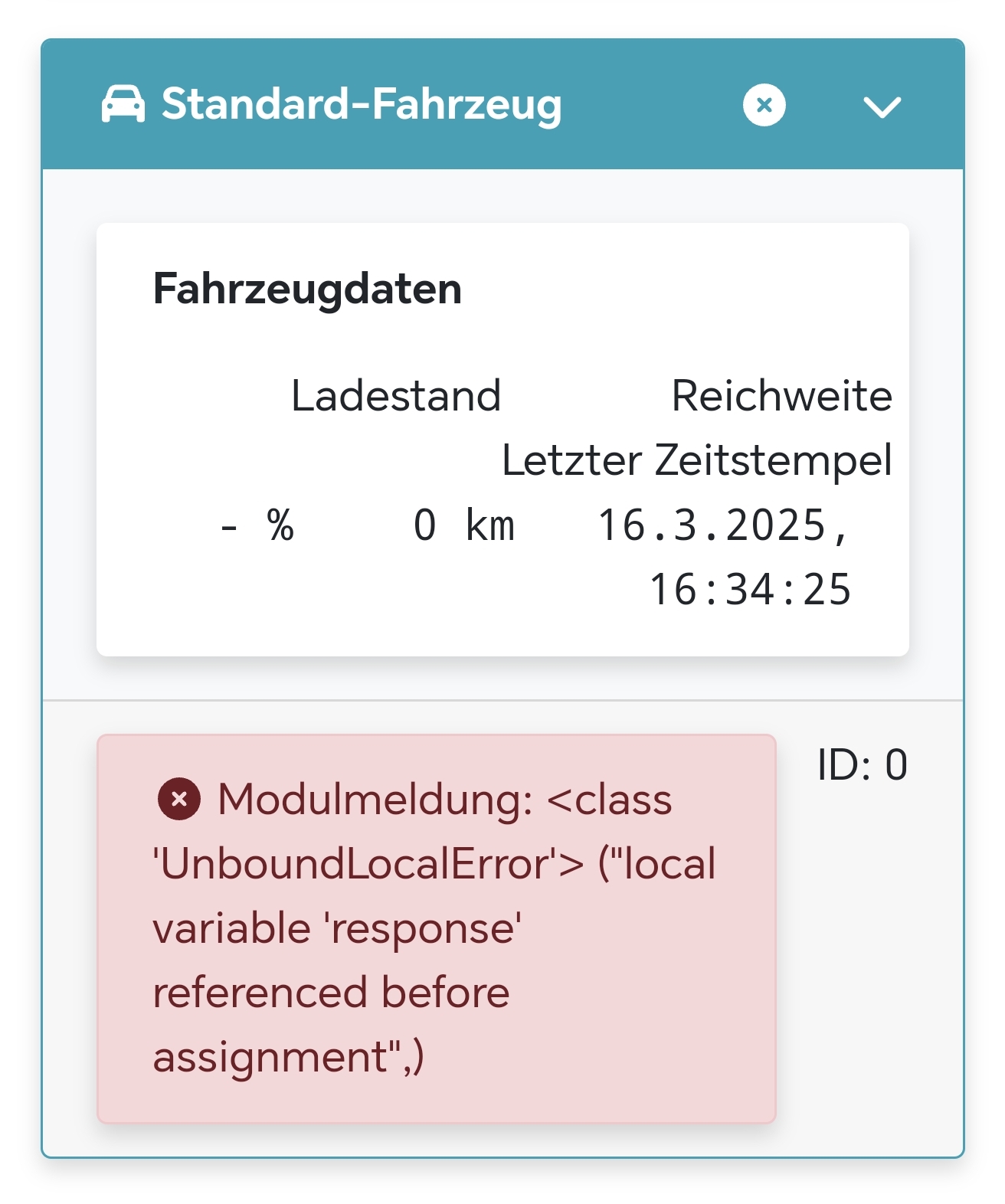Click the vehicle icon next to Standard-Fahrzeug
Screen dimensions: 1005x1204
click(123, 106)
